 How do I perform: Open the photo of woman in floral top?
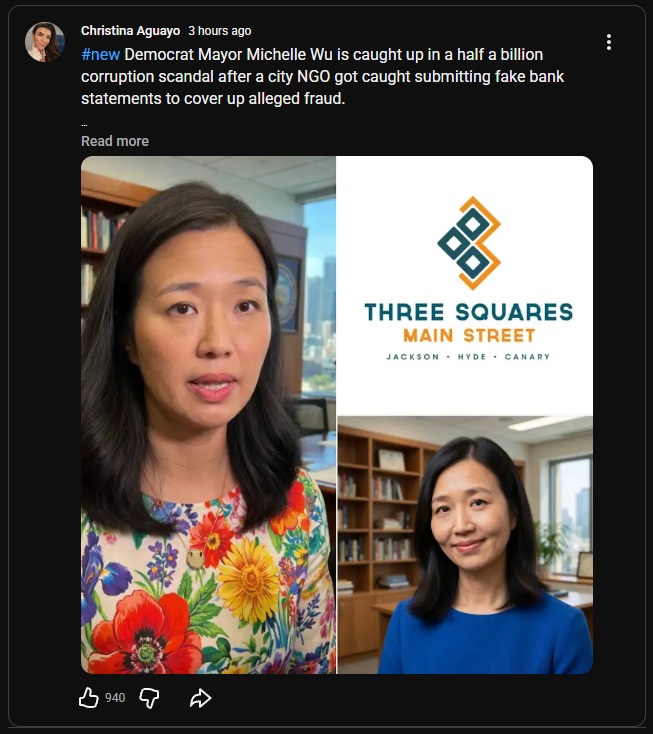208,415
